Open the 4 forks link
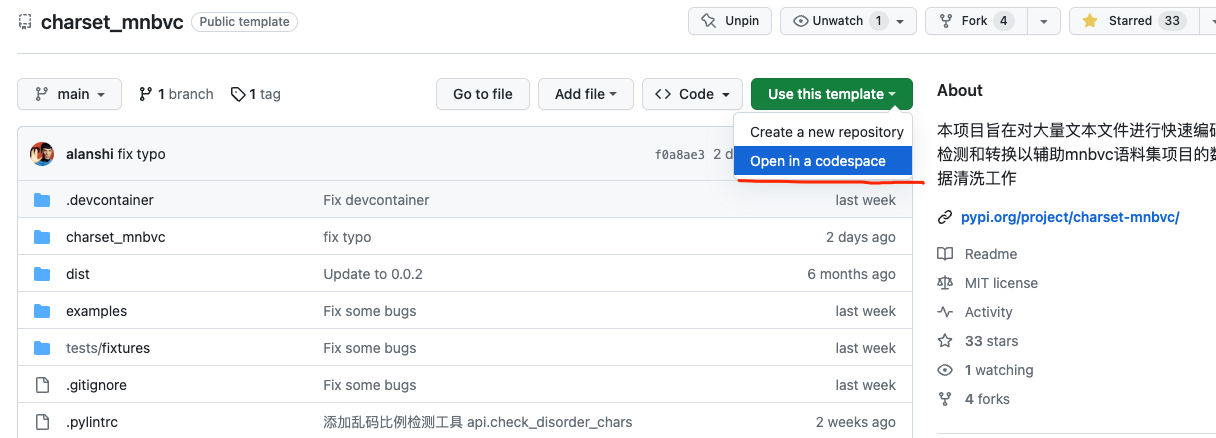1216x438 pixels. click(x=987, y=399)
